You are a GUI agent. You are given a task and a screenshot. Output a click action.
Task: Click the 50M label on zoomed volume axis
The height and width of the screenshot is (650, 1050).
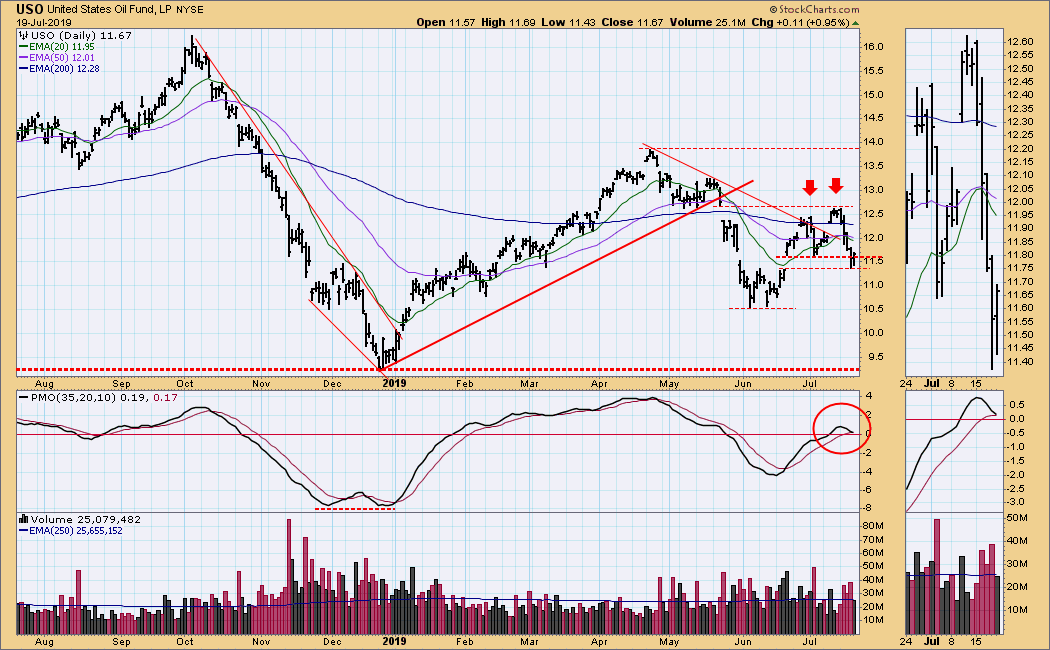click(x=1017, y=518)
